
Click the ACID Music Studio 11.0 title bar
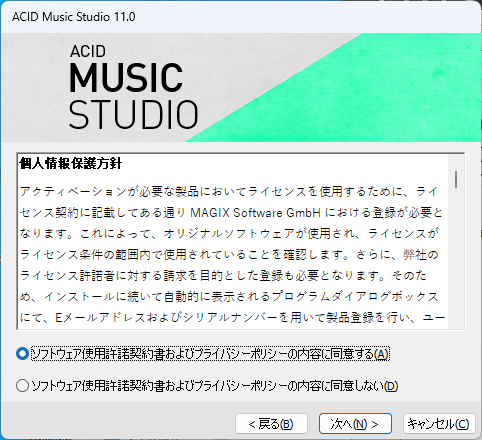point(241,17)
